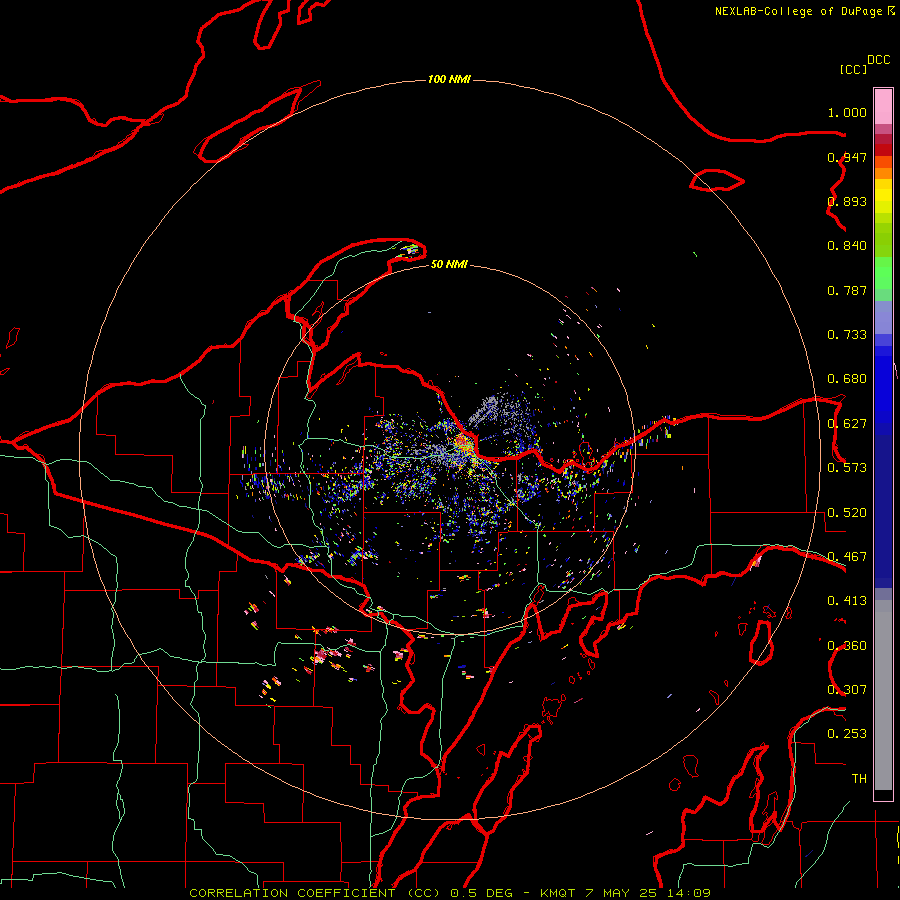900x900 pixels.
Task: Click the 0.360 legend value
Action: tap(847, 646)
